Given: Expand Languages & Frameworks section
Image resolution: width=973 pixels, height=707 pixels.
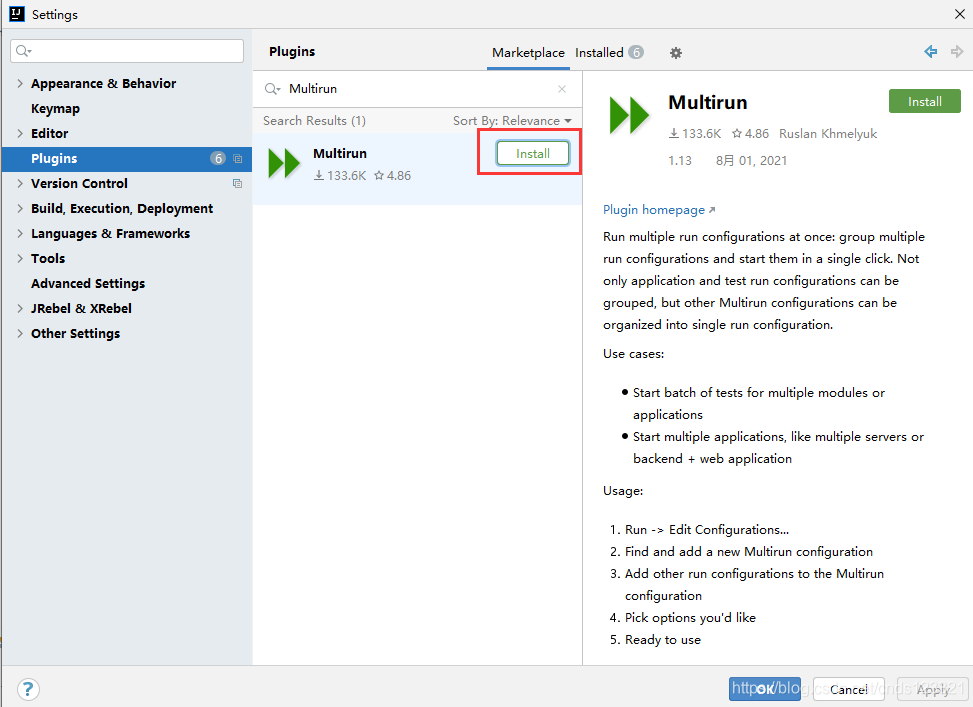Looking at the screenshot, I should tap(20, 233).
